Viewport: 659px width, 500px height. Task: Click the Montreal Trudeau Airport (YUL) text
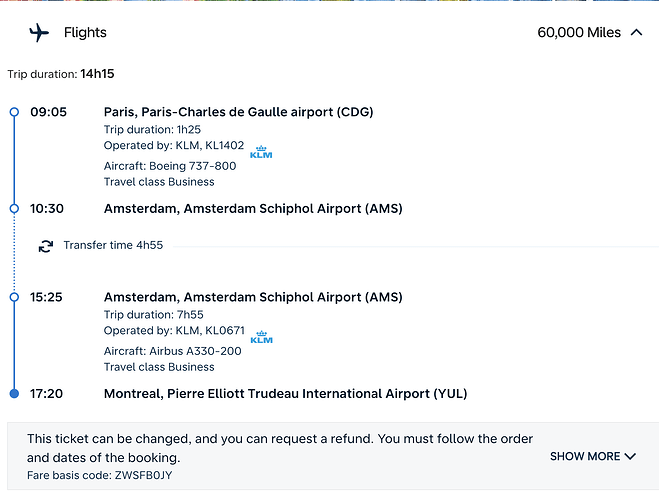[x=285, y=394]
